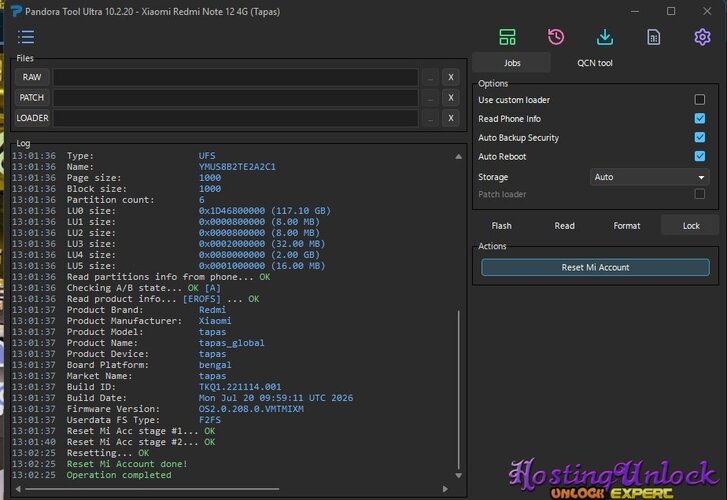Viewport: 727px width, 500px height.
Task: Clear the LOADER file field with X
Action: point(451,118)
